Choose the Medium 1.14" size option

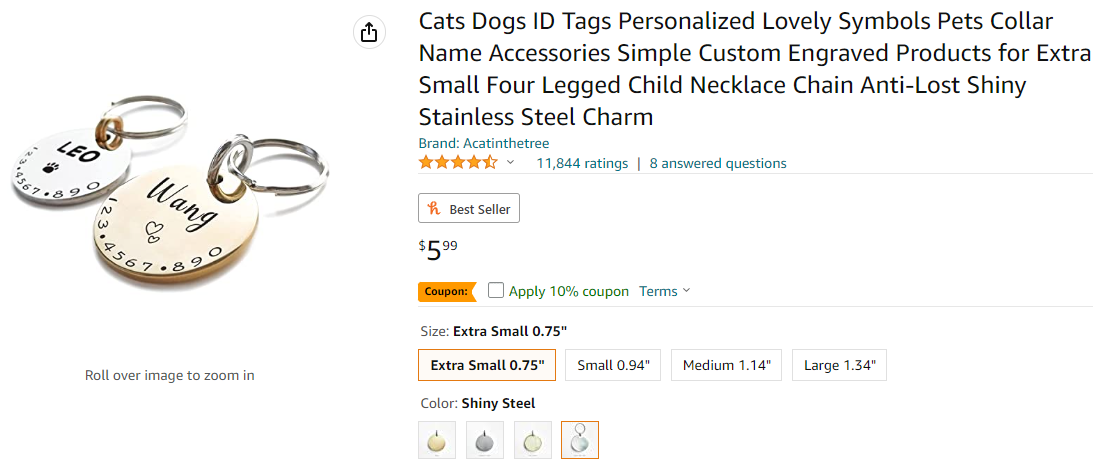[726, 365]
